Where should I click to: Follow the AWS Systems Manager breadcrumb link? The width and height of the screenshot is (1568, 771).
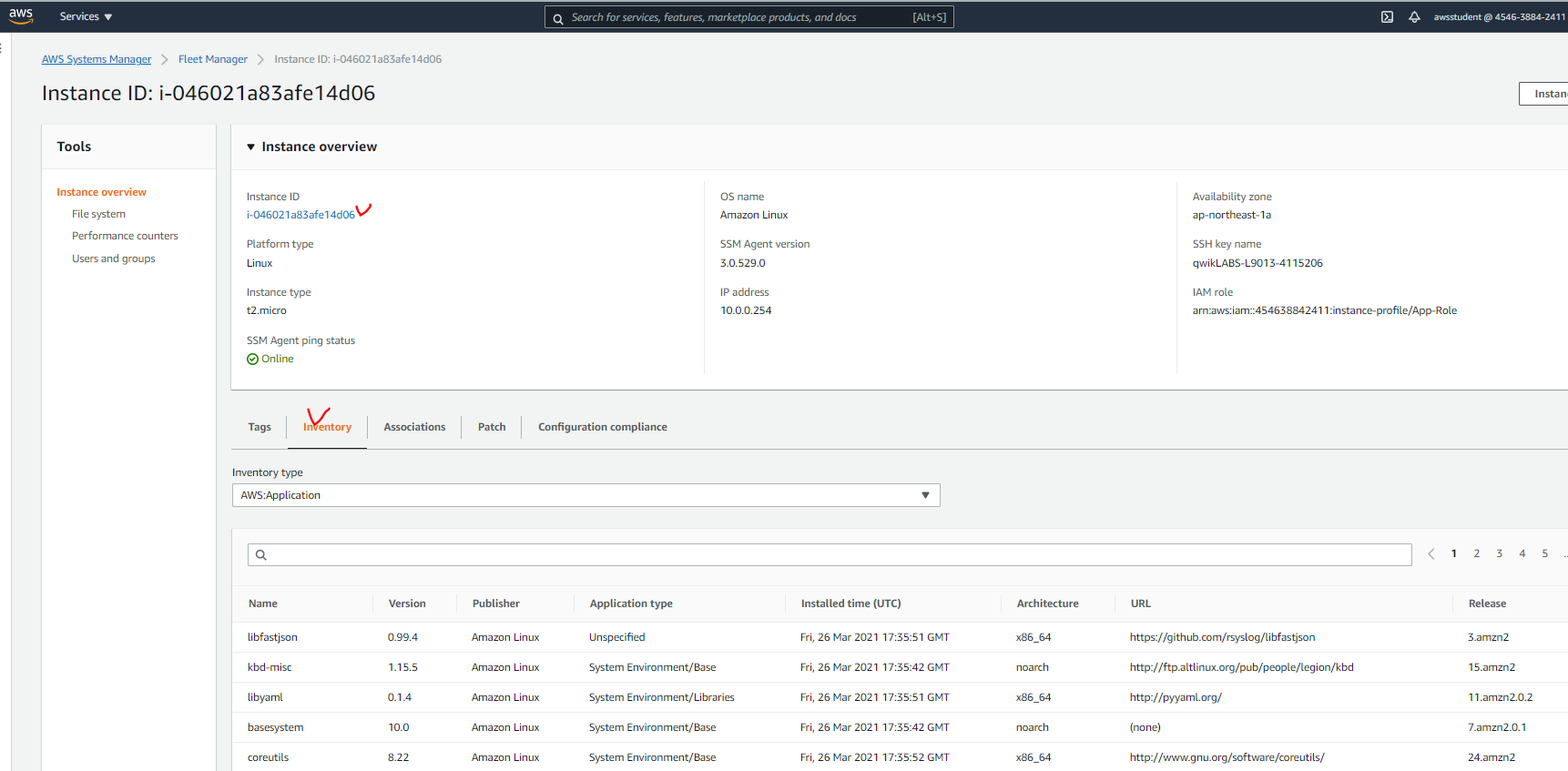[97, 59]
